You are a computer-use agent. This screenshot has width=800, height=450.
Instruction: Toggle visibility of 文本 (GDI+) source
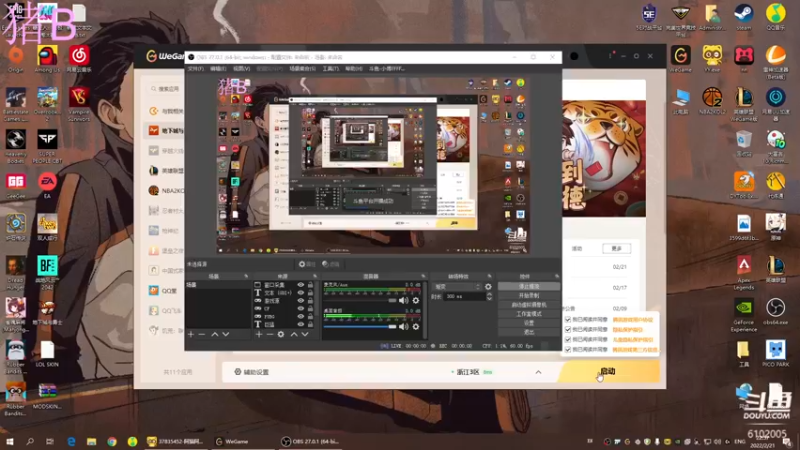click(x=301, y=293)
